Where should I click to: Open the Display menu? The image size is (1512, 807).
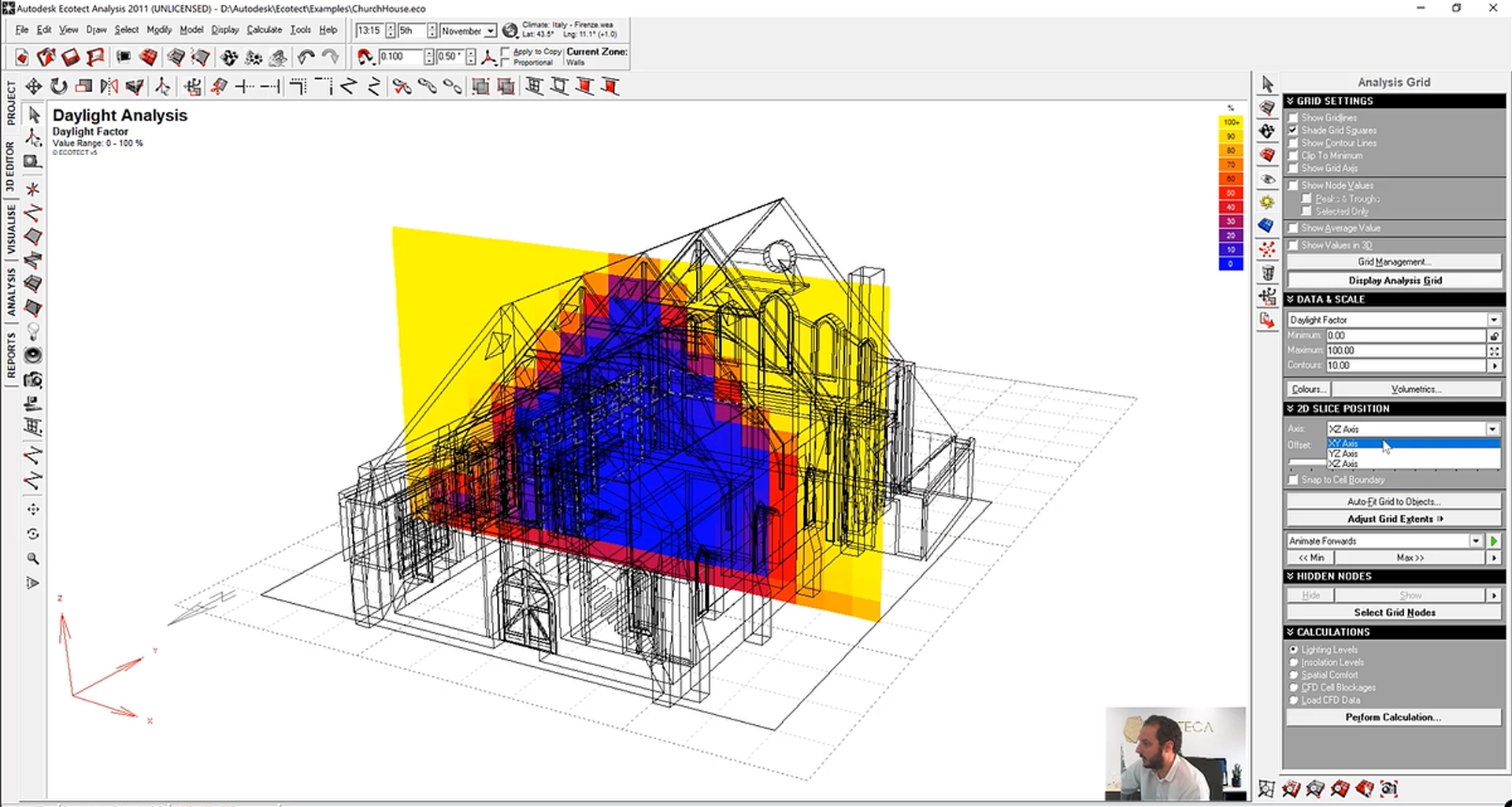(224, 30)
